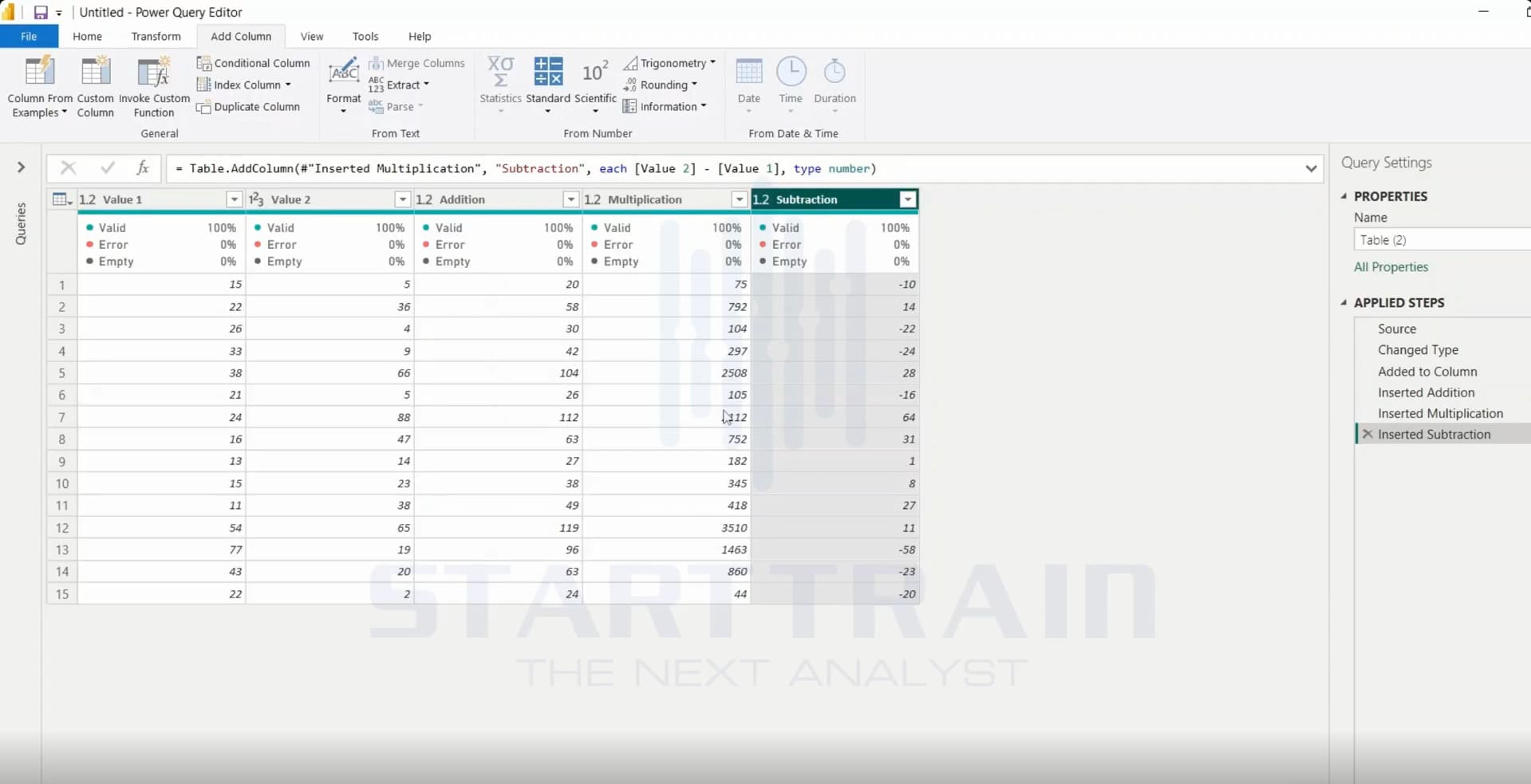Click the fx formula icon
Image resolution: width=1531 pixels, height=784 pixels.
(x=143, y=168)
